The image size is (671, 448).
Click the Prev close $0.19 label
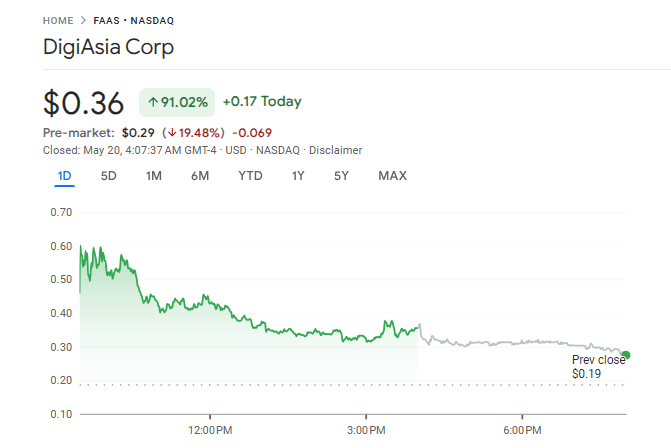click(x=598, y=366)
